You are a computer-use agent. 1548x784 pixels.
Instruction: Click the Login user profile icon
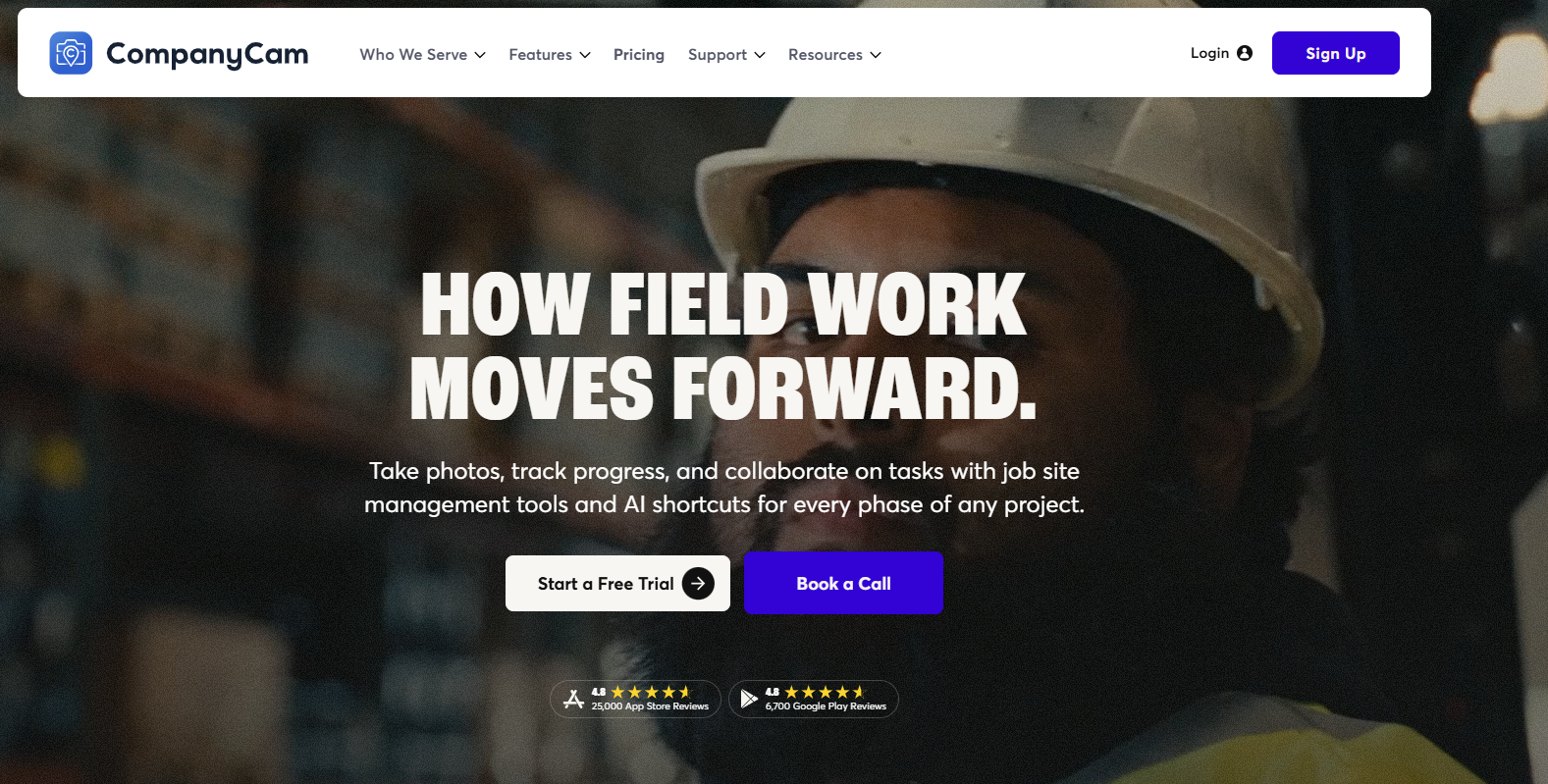[x=1245, y=53]
